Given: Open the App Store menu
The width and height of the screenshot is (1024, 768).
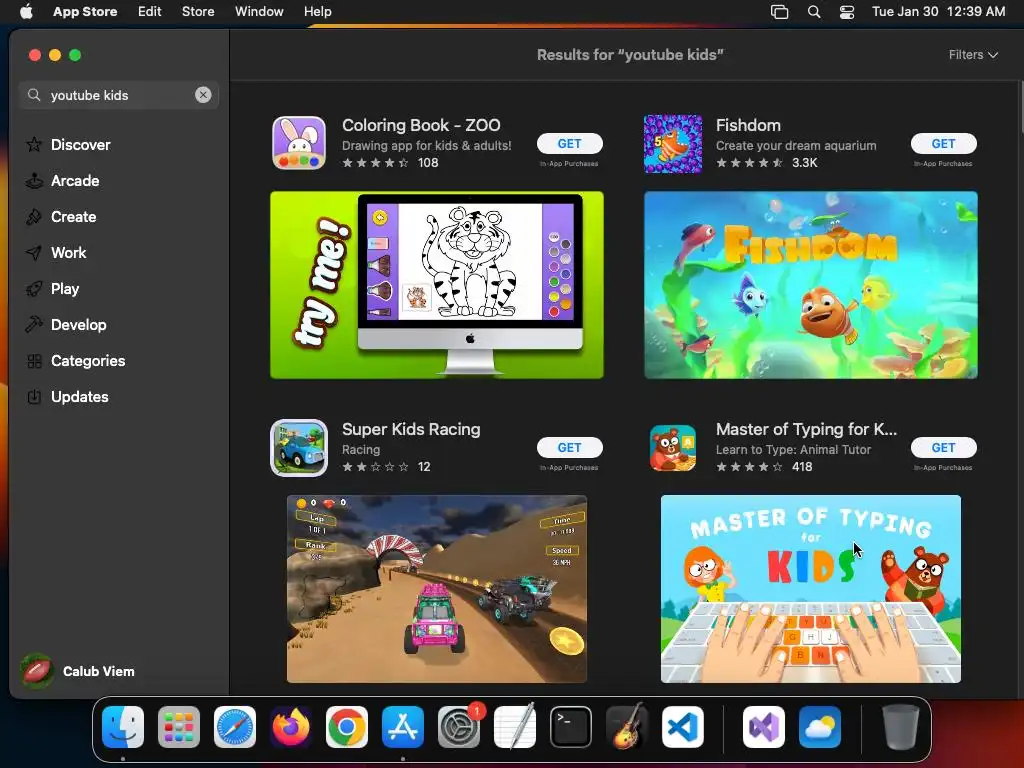Looking at the screenshot, I should [85, 11].
